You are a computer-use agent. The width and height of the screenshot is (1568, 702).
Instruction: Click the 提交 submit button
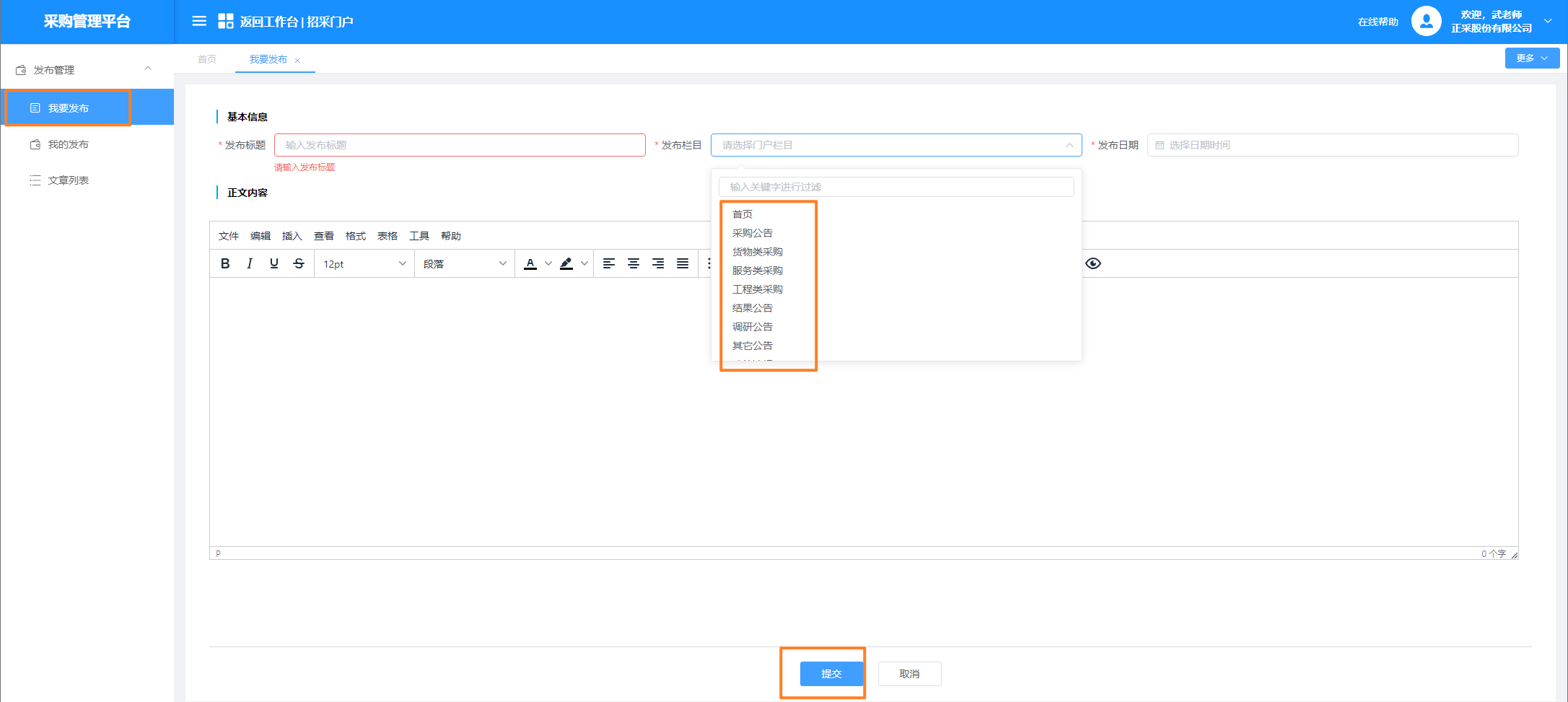[831, 674]
